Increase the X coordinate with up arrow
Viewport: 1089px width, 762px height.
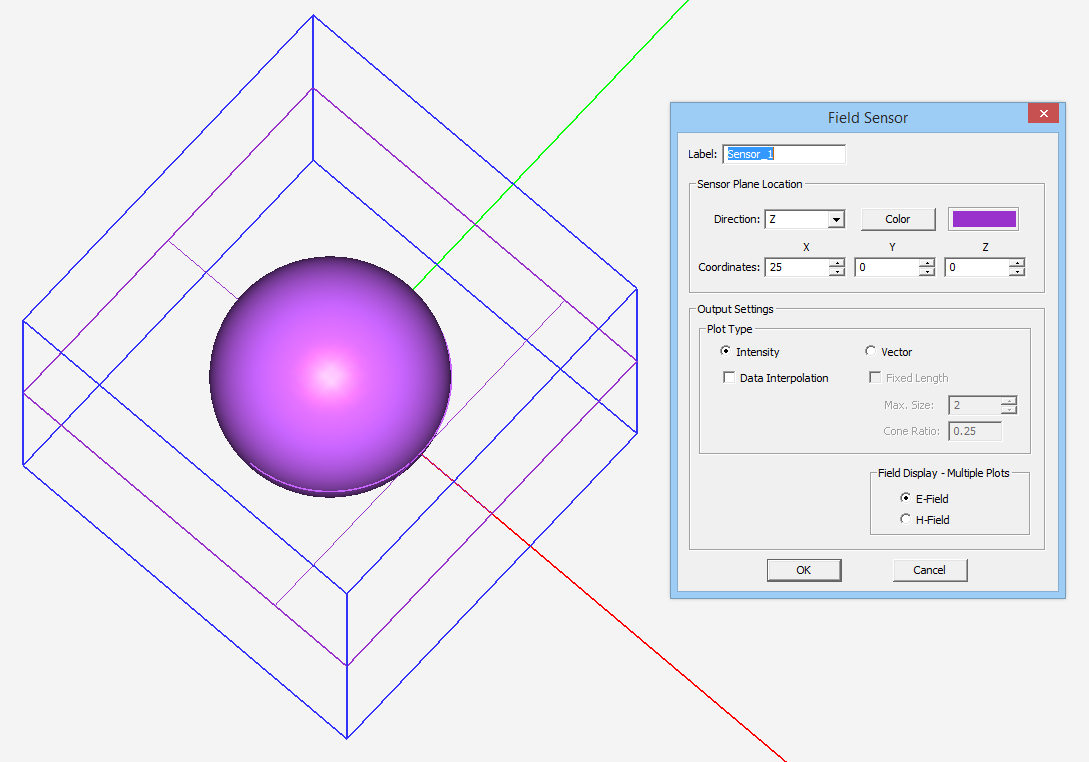(x=837, y=263)
